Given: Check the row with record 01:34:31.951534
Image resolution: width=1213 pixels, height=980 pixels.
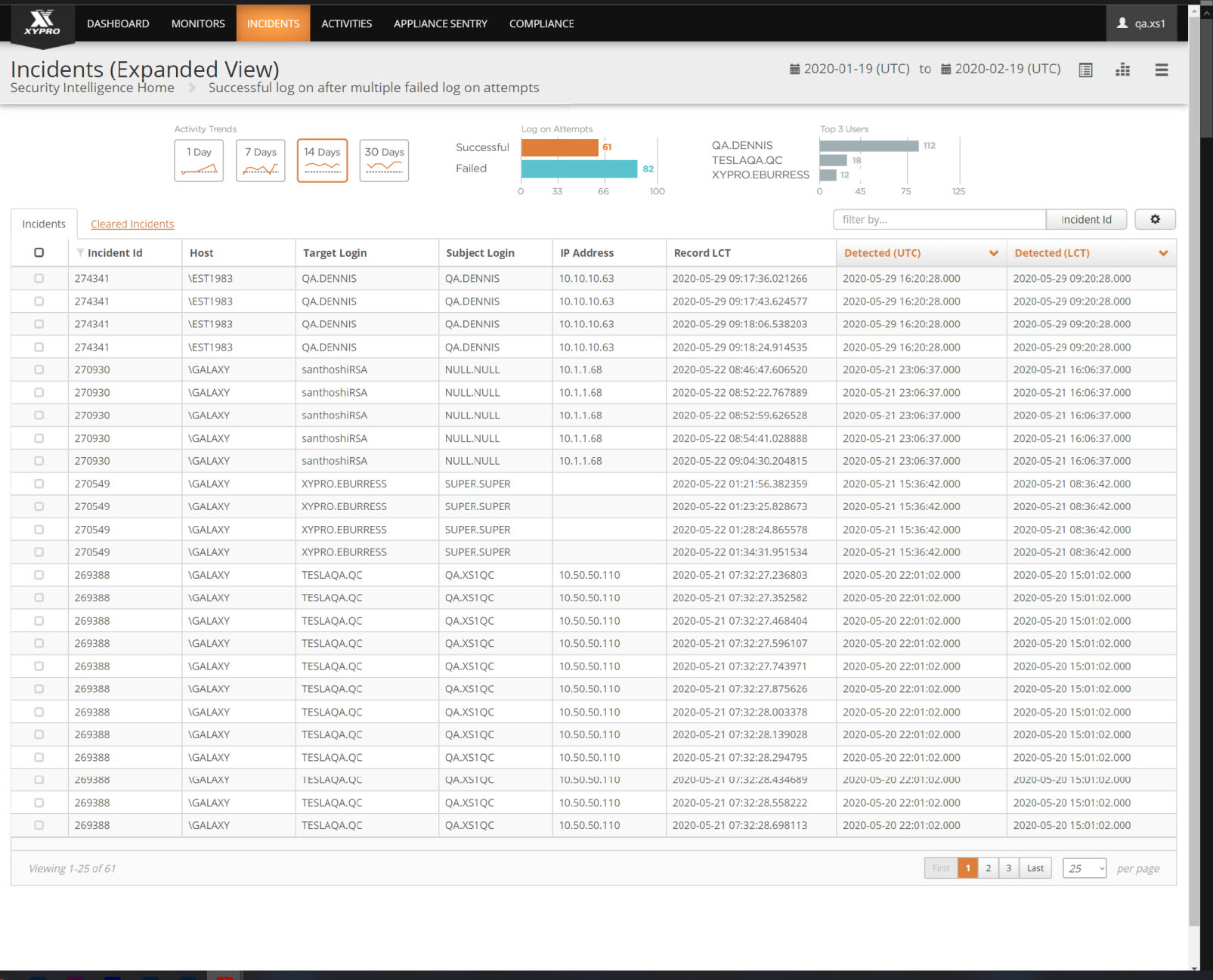Looking at the screenshot, I should (x=39, y=552).
